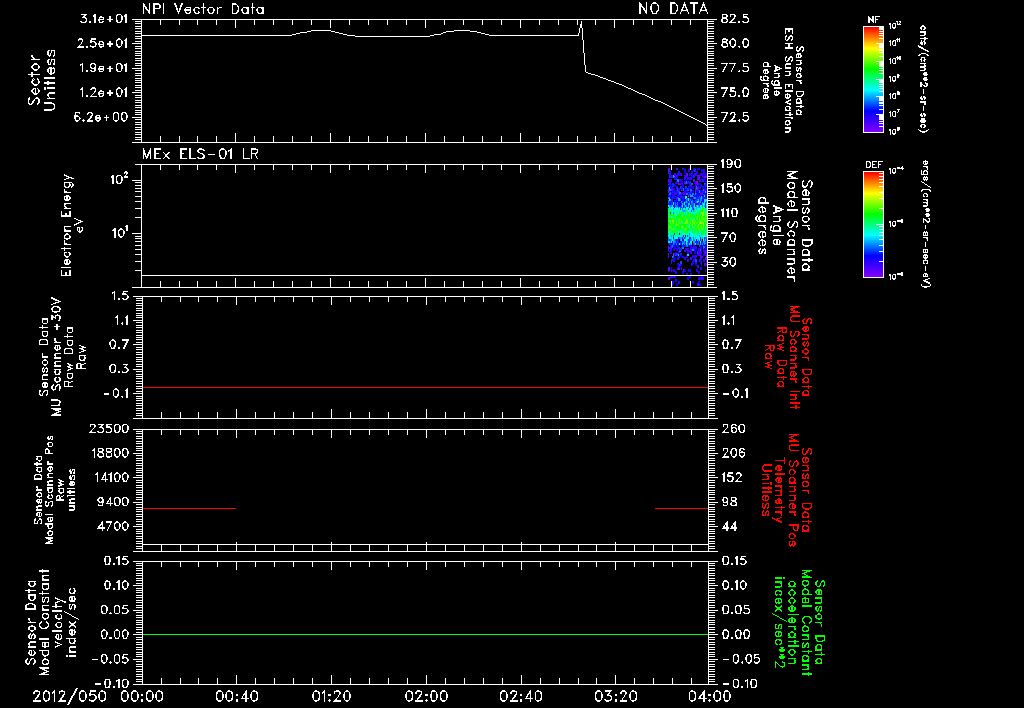Click the 'Sector Unitless' axis title

click(42, 80)
